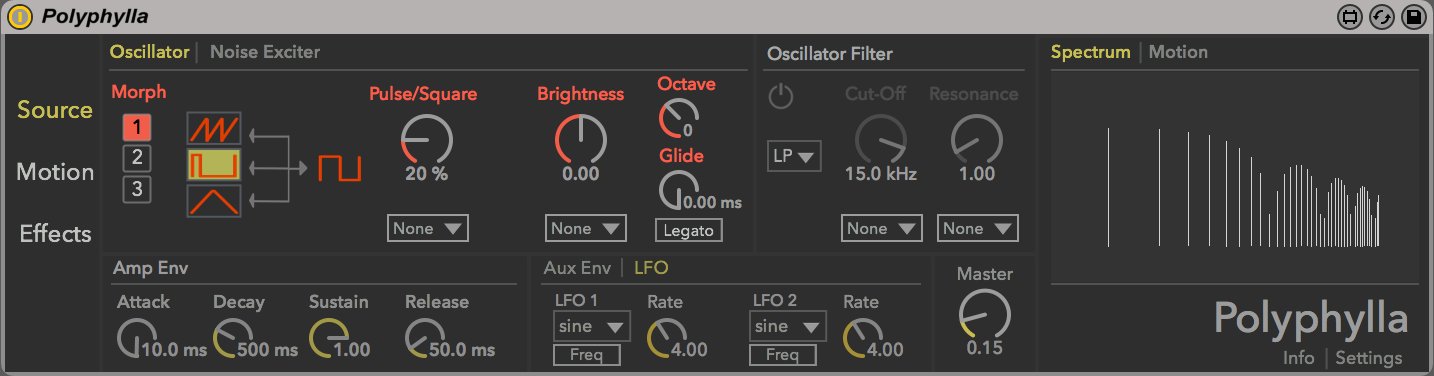Select Morph slot 3

(137, 188)
